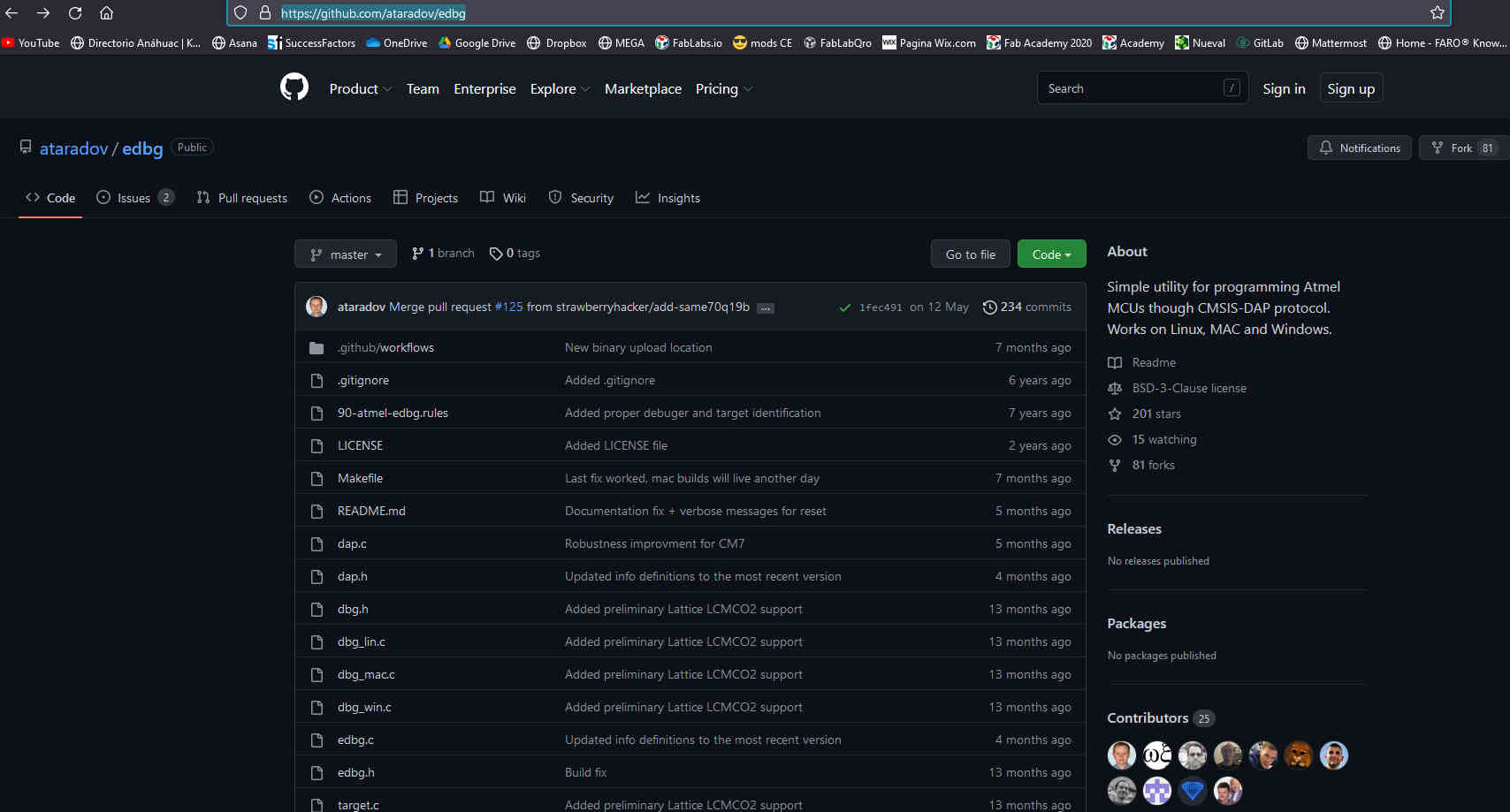Click the browser URL address bar

tap(838, 13)
